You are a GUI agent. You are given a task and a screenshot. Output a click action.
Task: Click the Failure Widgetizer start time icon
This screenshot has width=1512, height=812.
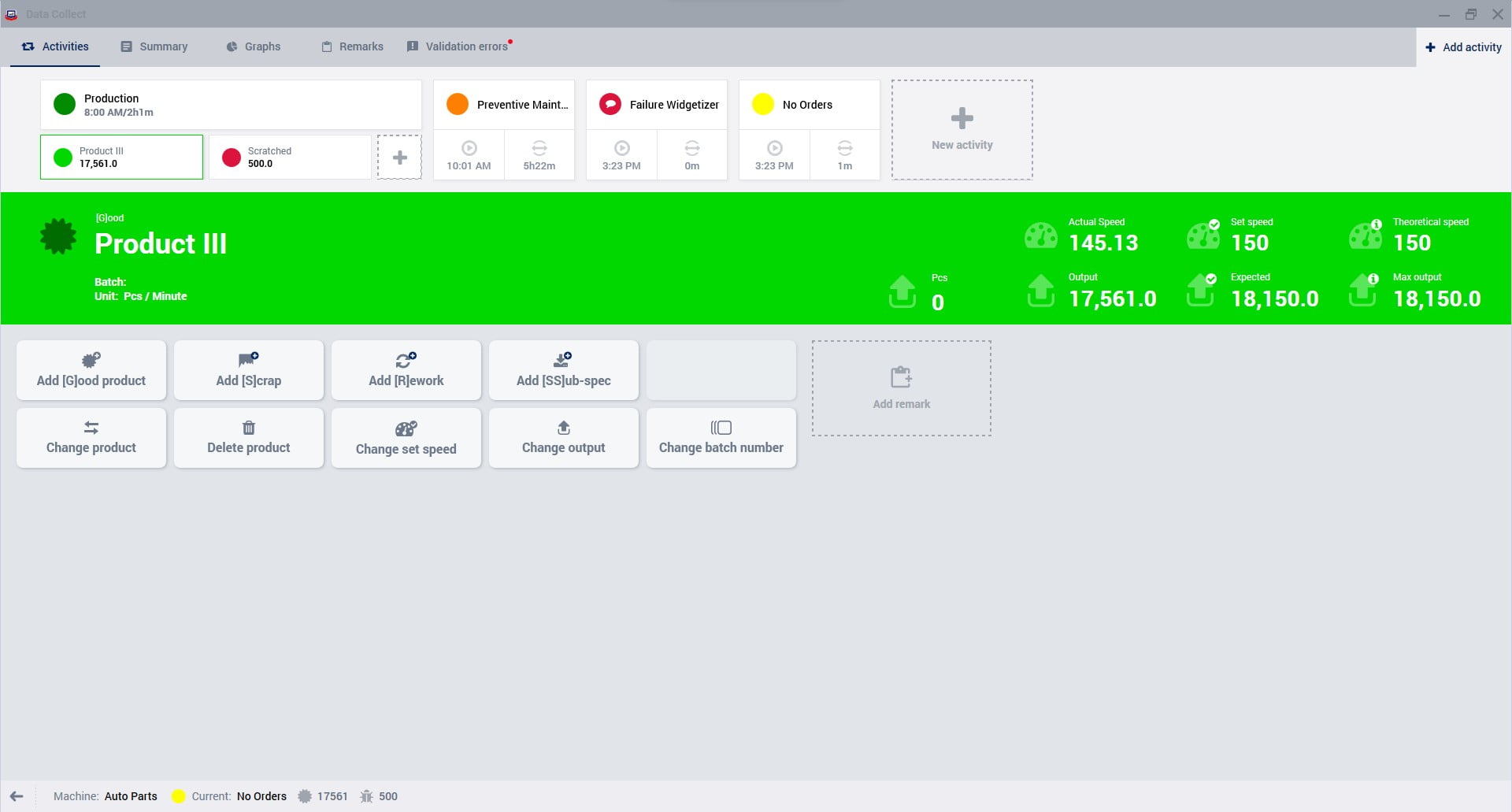pyautogui.click(x=621, y=148)
